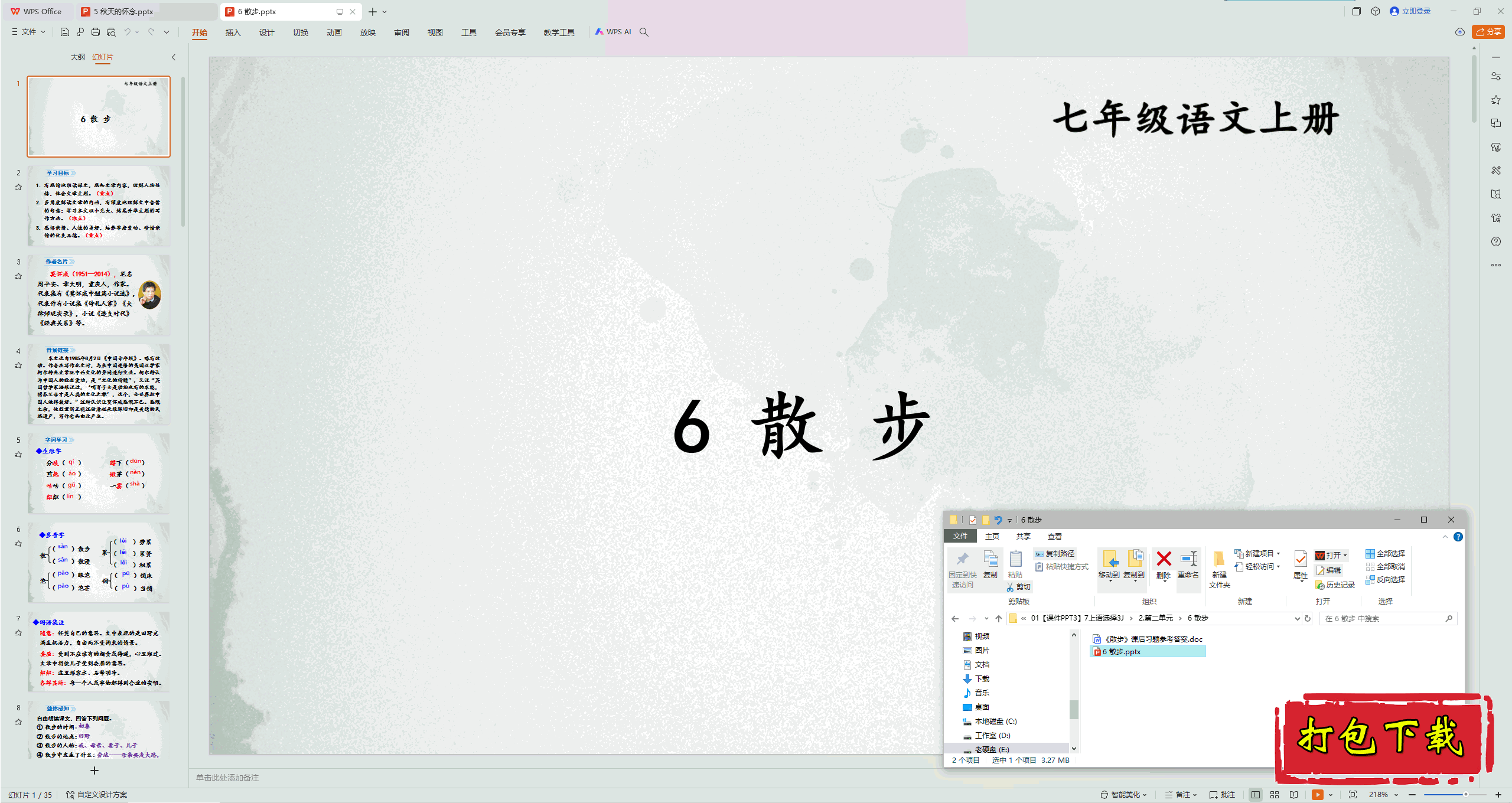Click the star icon in right sidebar

pyautogui.click(x=1496, y=100)
